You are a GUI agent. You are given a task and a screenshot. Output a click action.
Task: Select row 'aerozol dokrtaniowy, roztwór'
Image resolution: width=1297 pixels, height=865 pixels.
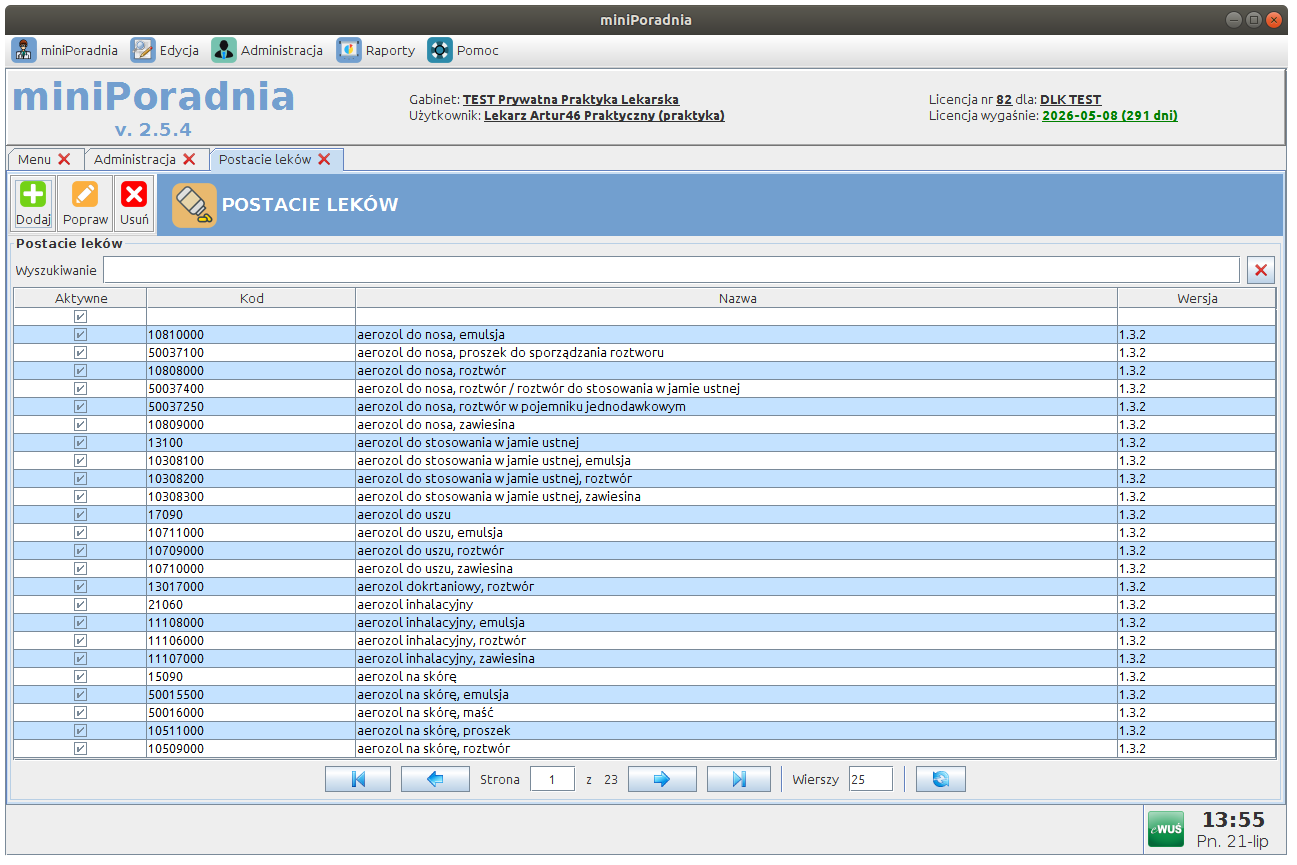click(x=645, y=587)
